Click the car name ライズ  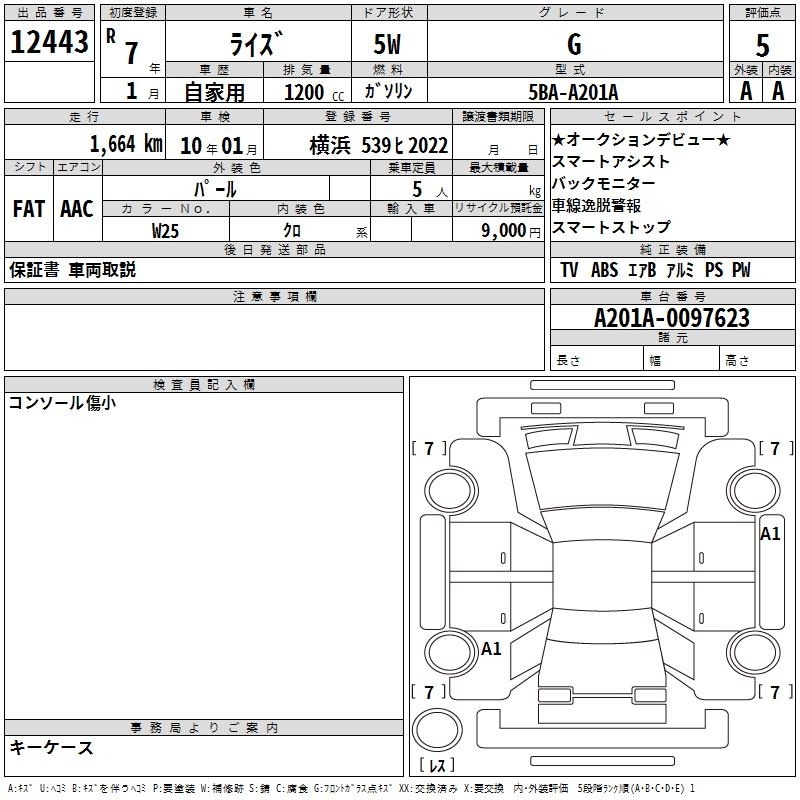256,44
